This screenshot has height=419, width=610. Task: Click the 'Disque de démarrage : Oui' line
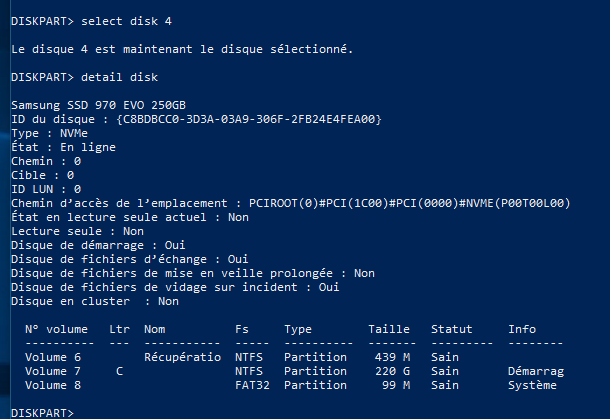coord(98,245)
